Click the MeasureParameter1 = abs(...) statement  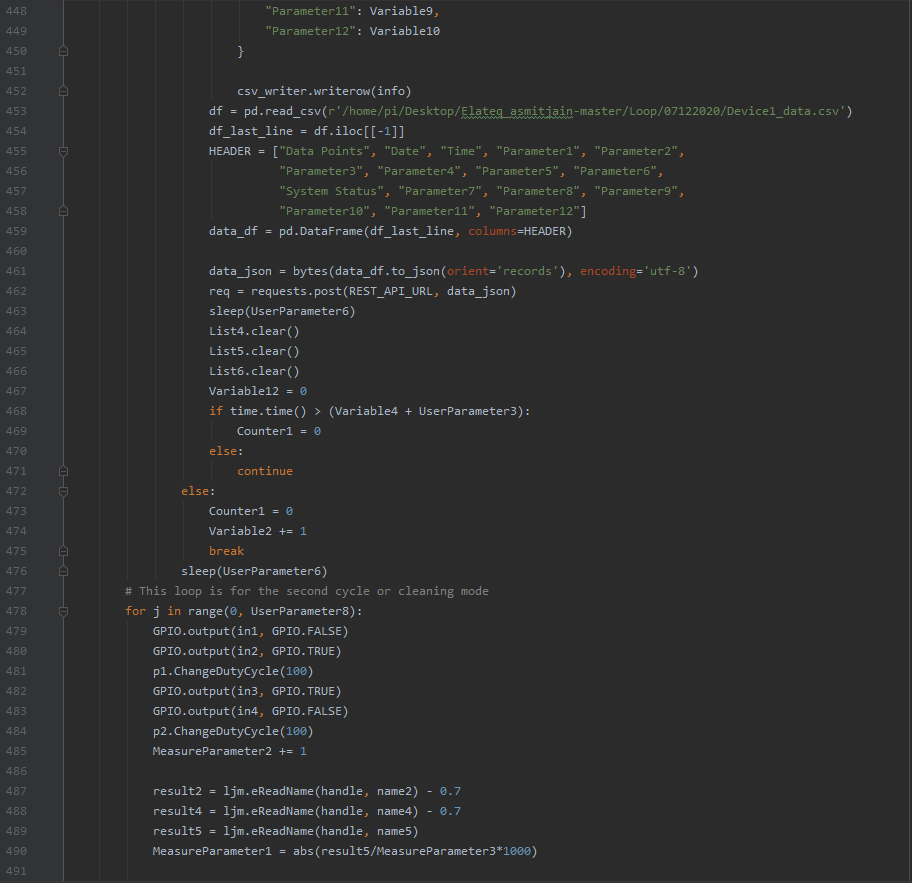tap(345, 851)
